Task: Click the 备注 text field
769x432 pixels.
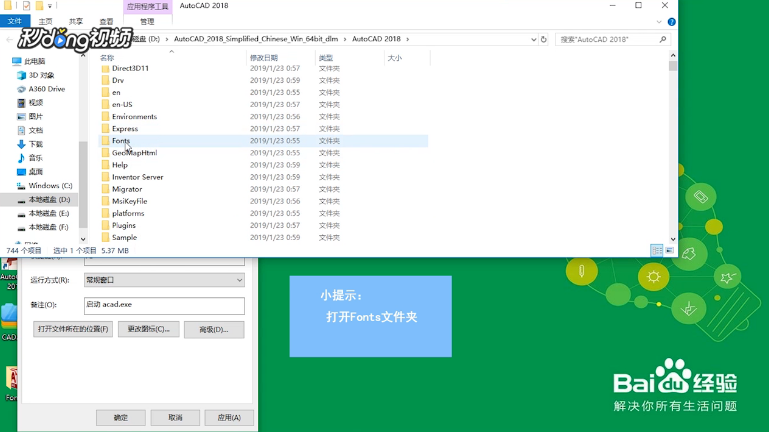Action: pos(164,305)
